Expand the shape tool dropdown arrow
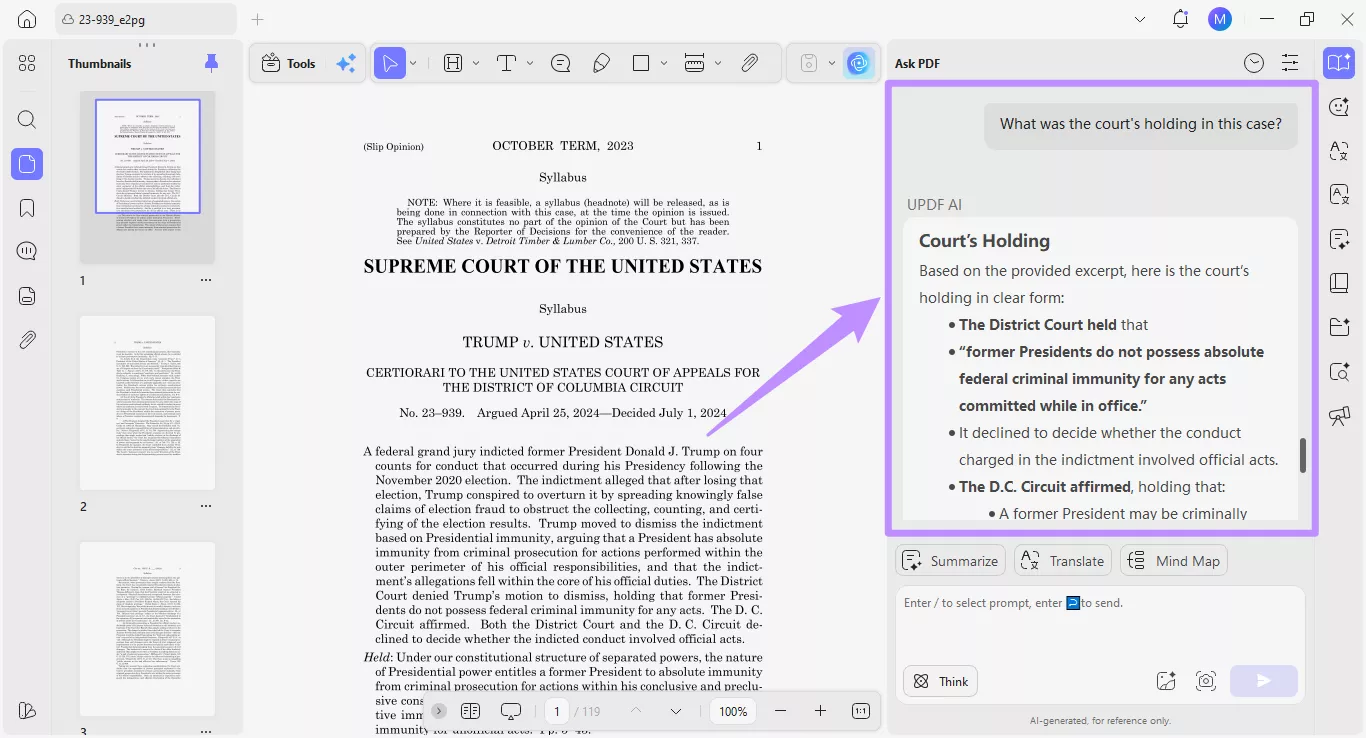 (664, 63)
